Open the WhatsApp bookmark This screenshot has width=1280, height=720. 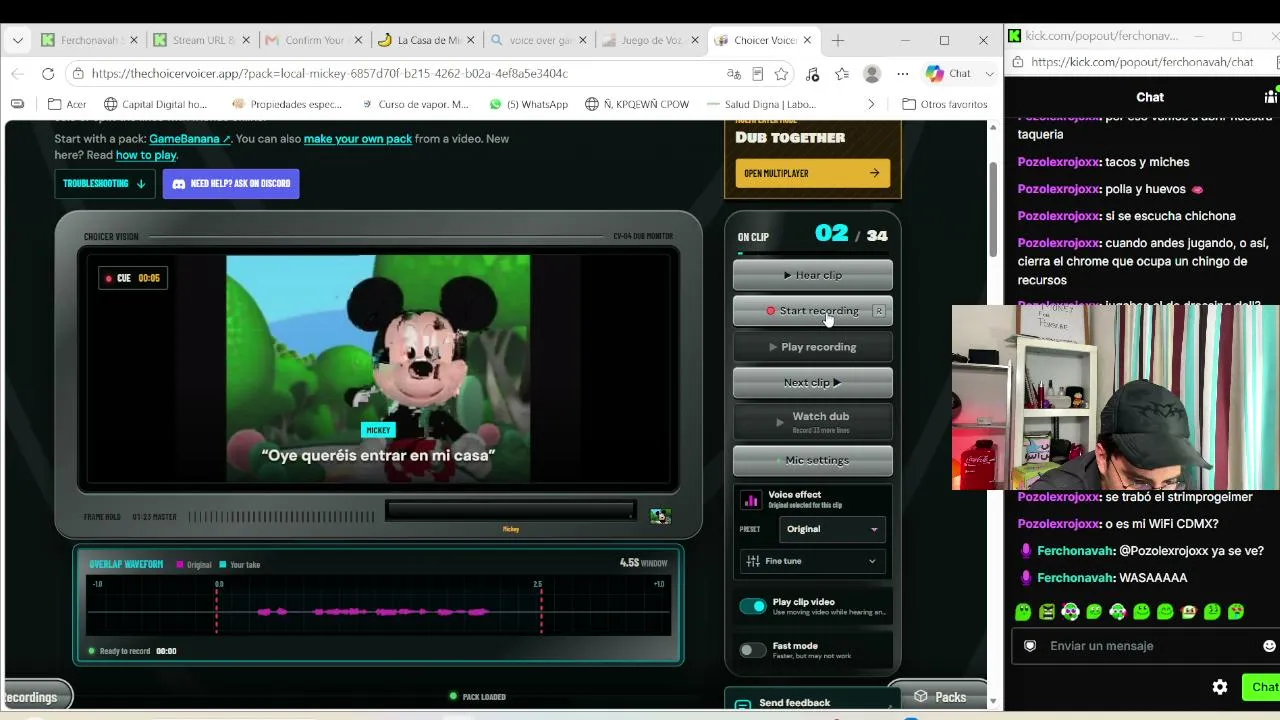(x=529, y=104)
